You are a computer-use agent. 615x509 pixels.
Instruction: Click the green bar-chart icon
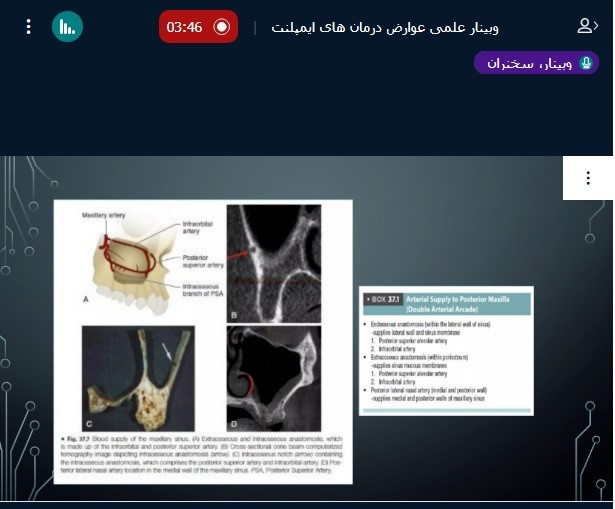(67, 26)
